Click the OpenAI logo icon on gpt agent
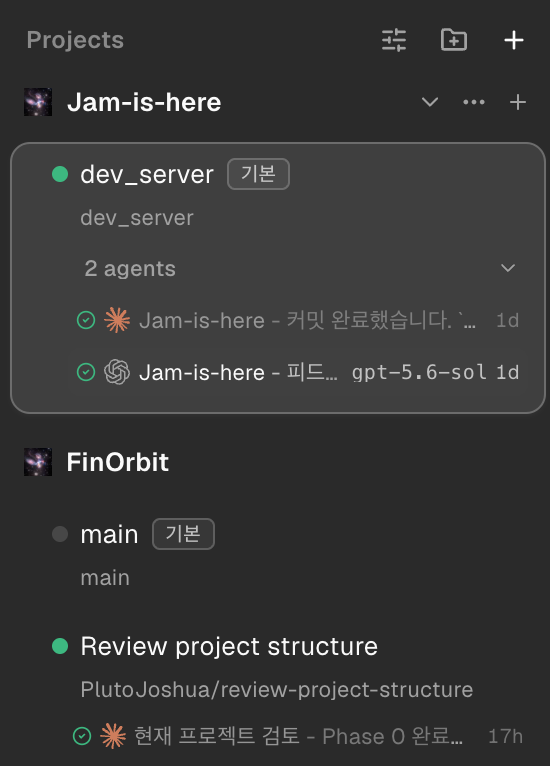This screenshot has height=766, width=550. 117,372
